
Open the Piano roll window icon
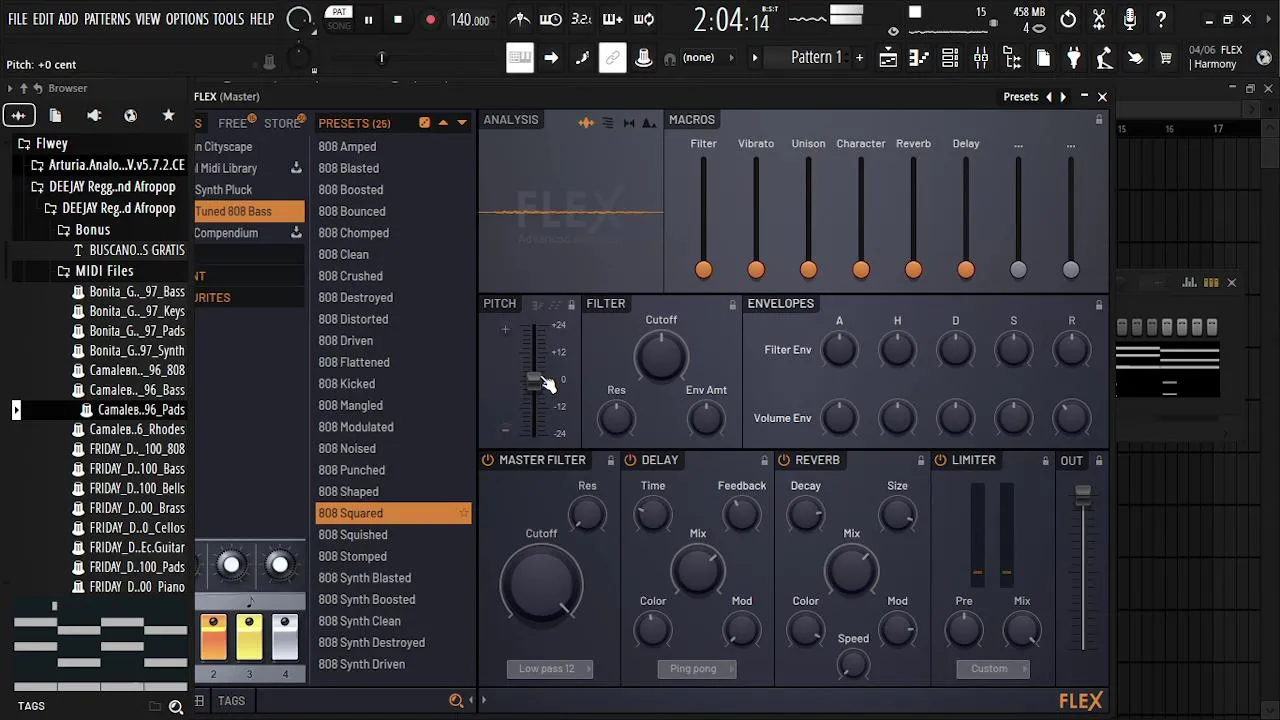(919, 58)
